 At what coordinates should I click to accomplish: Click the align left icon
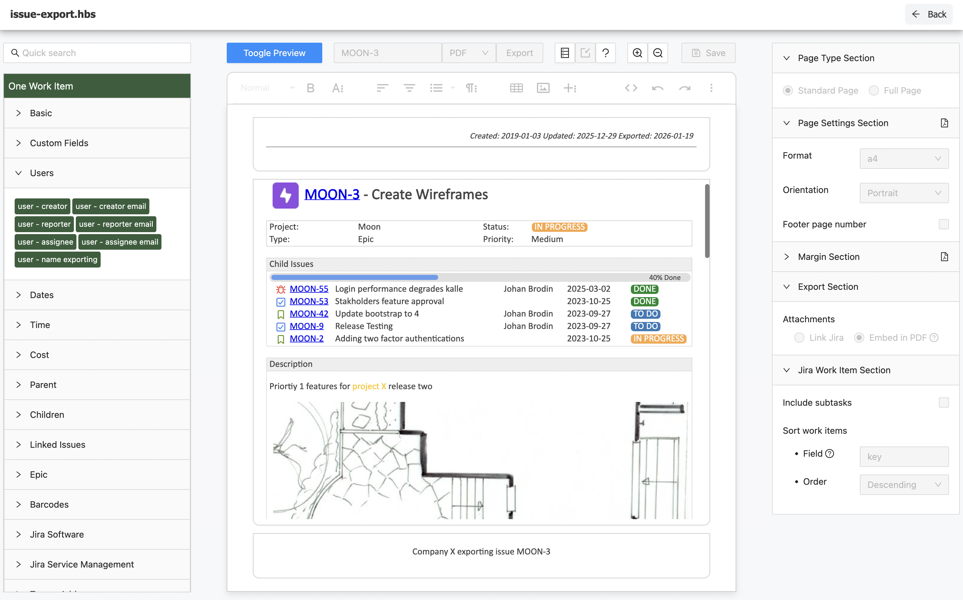click(382, 88)
